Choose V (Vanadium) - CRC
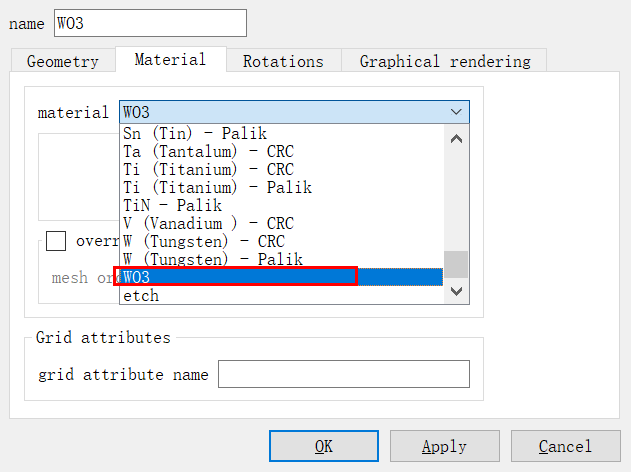631x472 pixels. tap(282, 223)
